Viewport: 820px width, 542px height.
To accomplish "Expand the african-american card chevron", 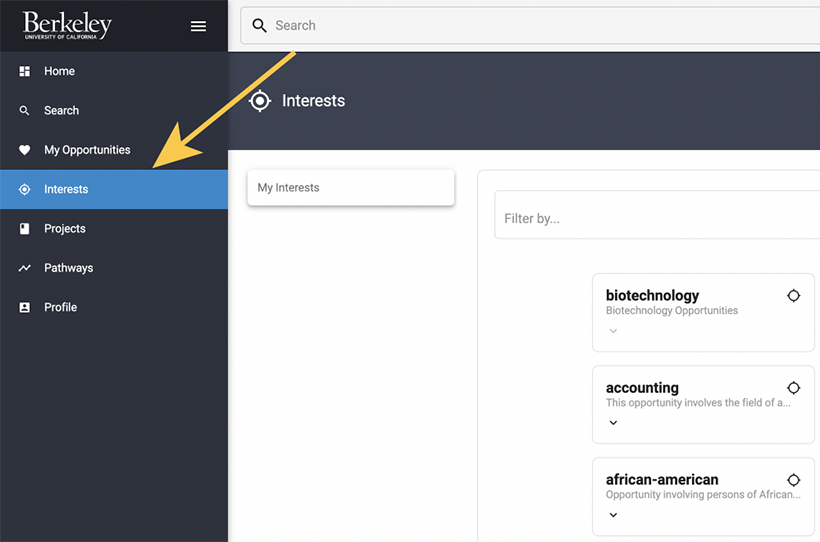I will 613,515.
